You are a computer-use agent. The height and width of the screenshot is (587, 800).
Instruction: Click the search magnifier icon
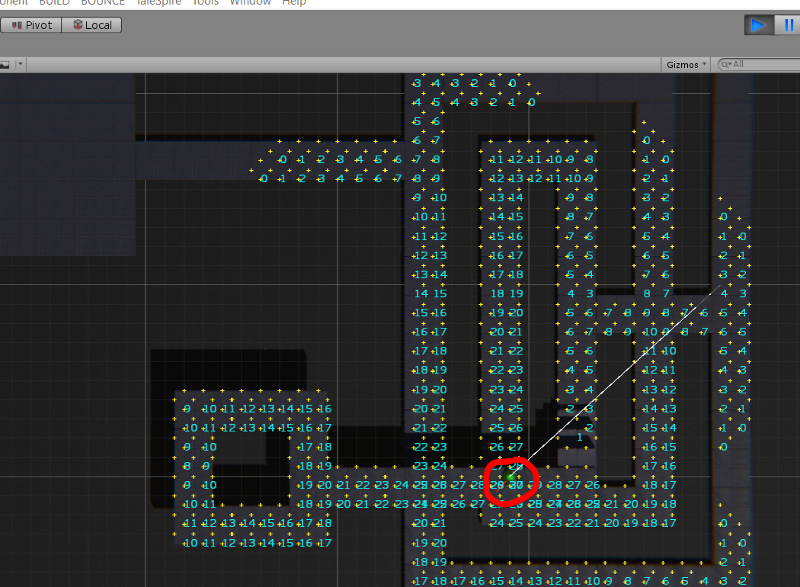(x=725, y=63)
